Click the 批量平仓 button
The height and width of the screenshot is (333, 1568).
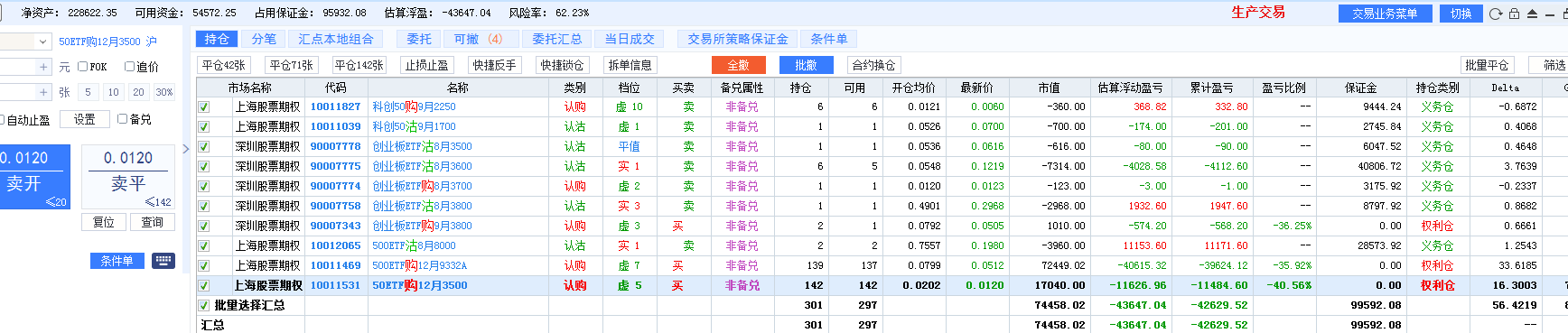coord(1487,65)
